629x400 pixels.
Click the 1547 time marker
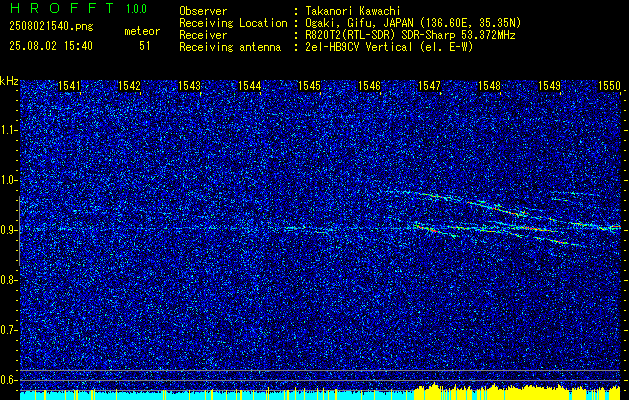pyautogui.click(x=429, y=86)
